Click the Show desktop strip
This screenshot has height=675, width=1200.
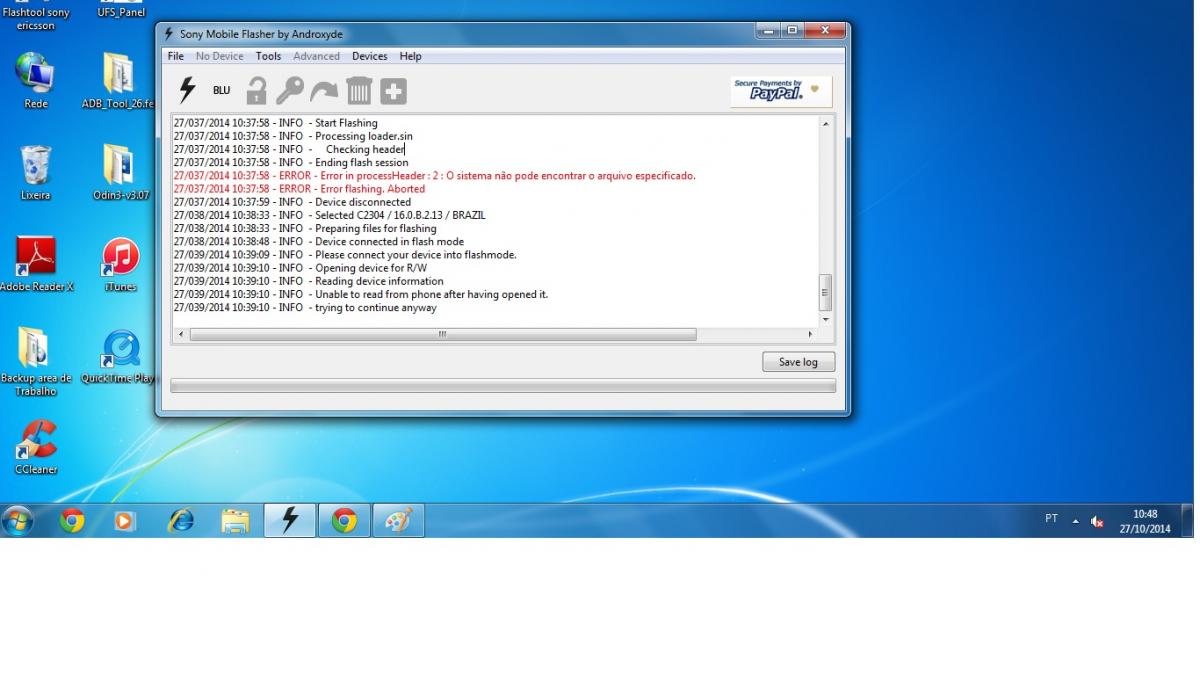[x=1187, y=520]
